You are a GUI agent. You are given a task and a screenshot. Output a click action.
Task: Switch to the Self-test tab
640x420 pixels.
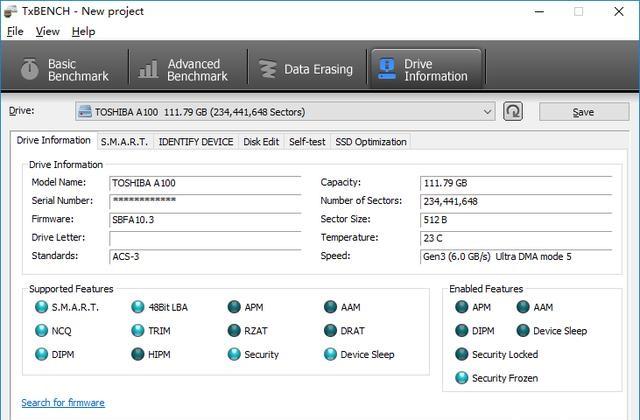click(x=307, y=142)
